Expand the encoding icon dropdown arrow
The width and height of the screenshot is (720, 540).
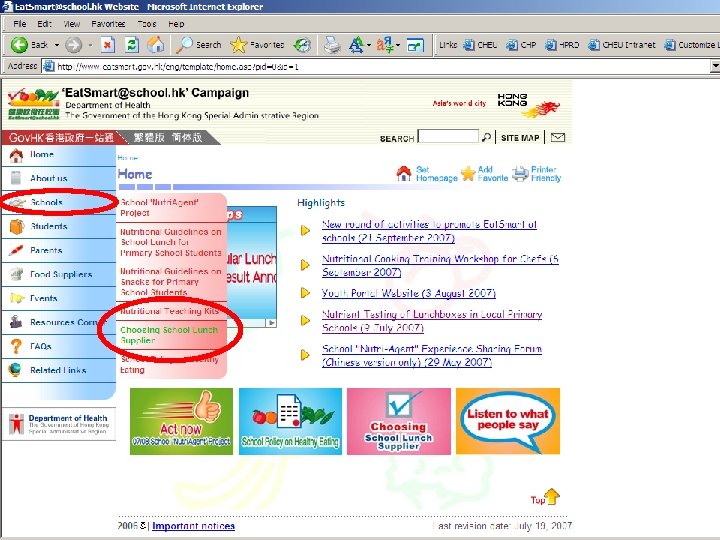[398, 45]
